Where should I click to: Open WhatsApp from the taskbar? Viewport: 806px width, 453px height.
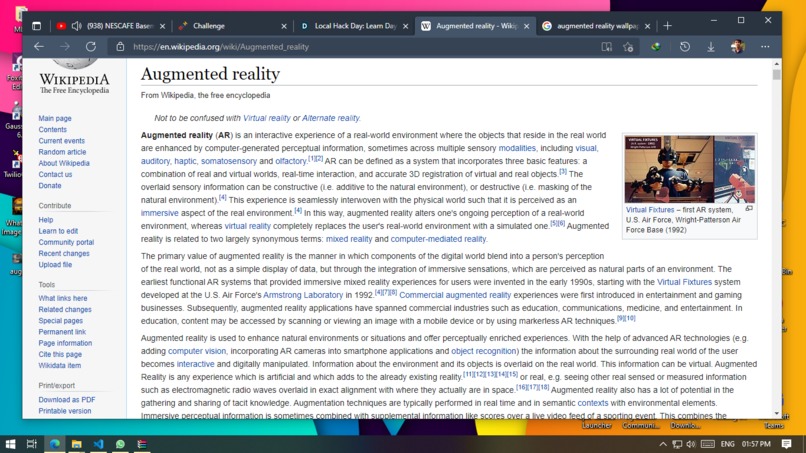tap(120, 444)
